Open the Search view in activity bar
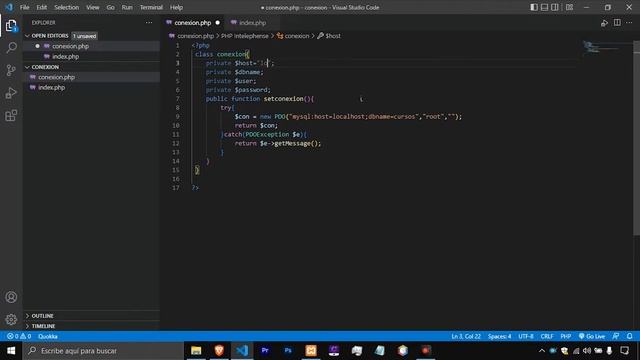Viewport: 640px width, 360px height. (11, 48)
